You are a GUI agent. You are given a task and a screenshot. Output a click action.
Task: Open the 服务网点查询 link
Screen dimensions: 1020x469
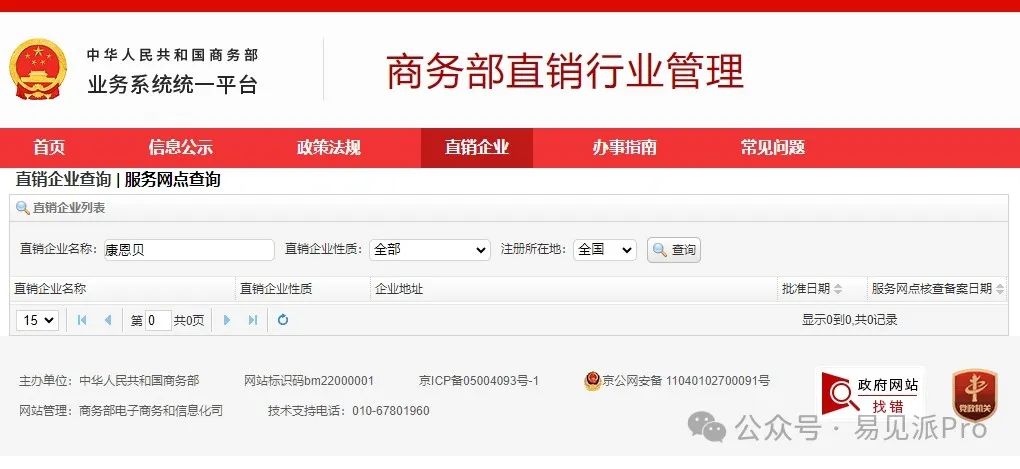pyautogui.click(x=172, y=180)
